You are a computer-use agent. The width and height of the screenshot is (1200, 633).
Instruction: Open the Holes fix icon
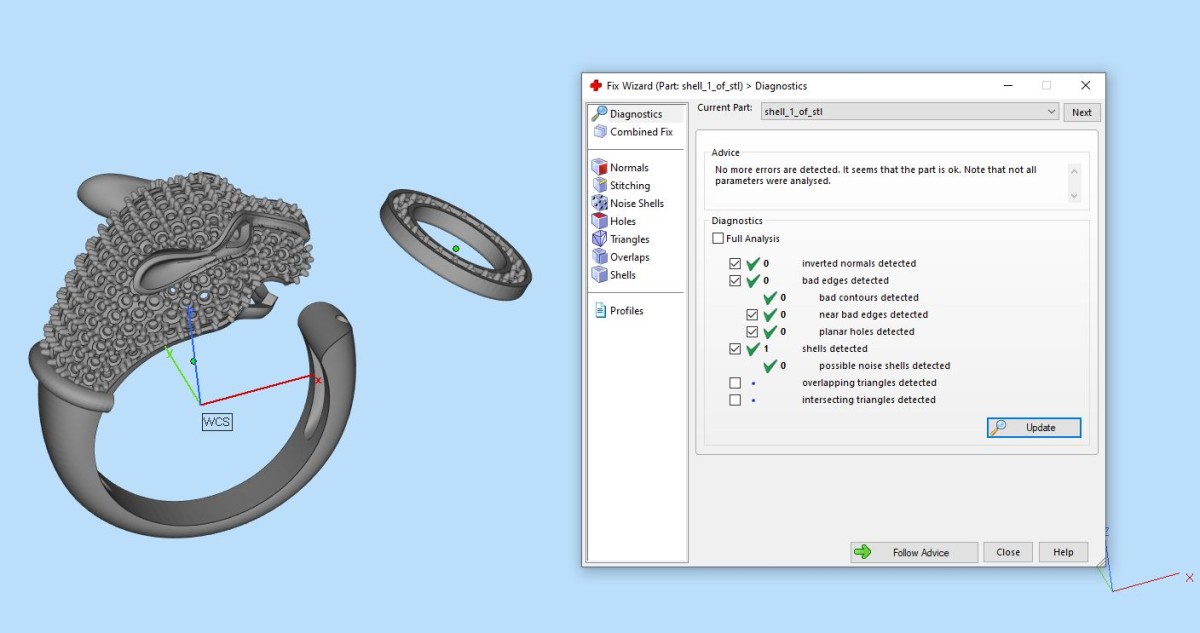[x=600, y=221]
